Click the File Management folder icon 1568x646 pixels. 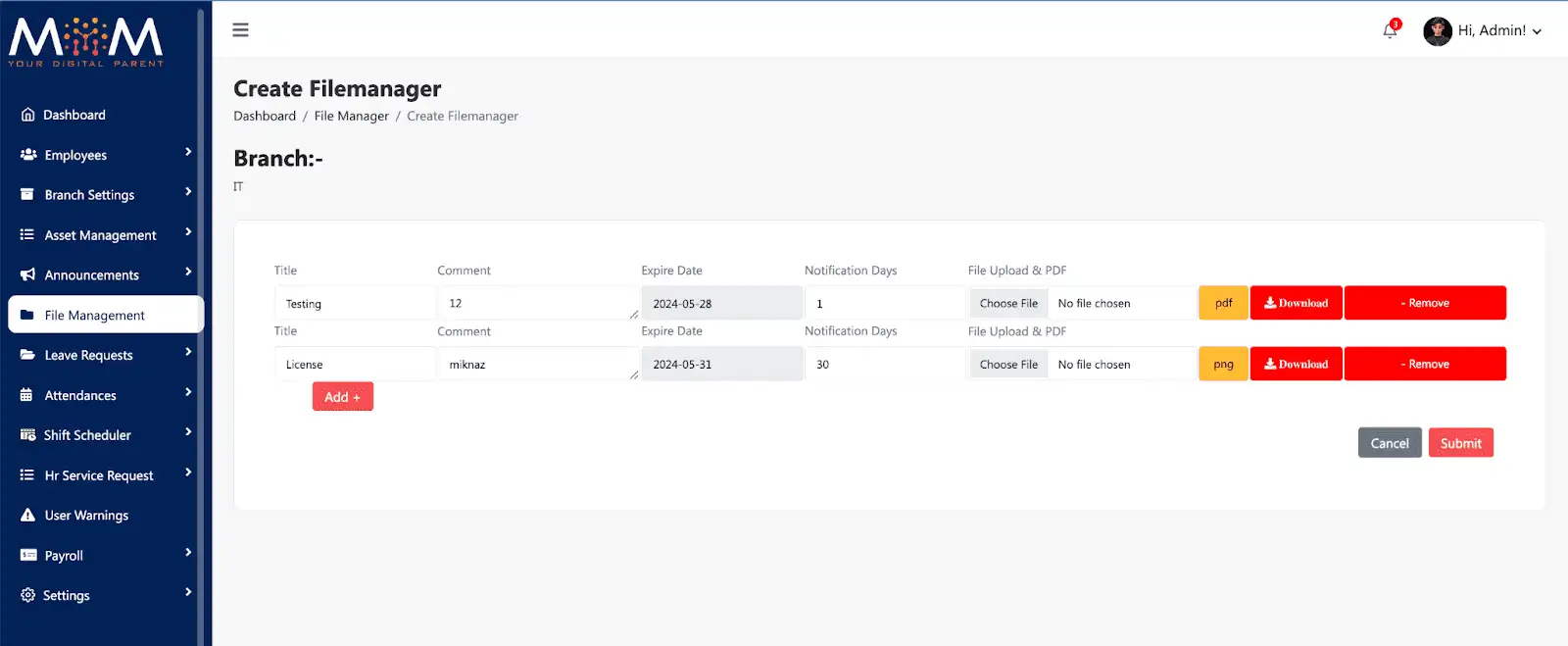tap(27, 315)
